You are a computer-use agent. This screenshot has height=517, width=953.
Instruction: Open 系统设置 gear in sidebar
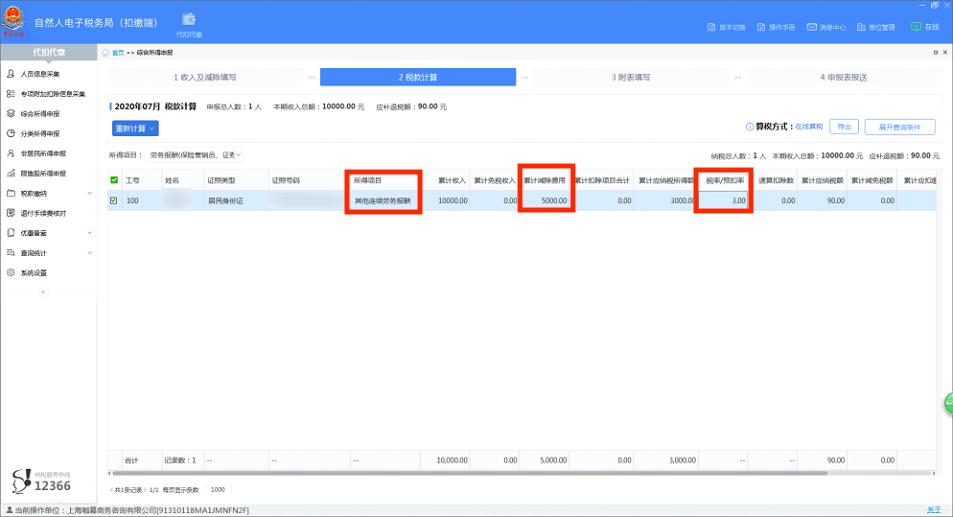pyautogui.click(x=33, y=272)
